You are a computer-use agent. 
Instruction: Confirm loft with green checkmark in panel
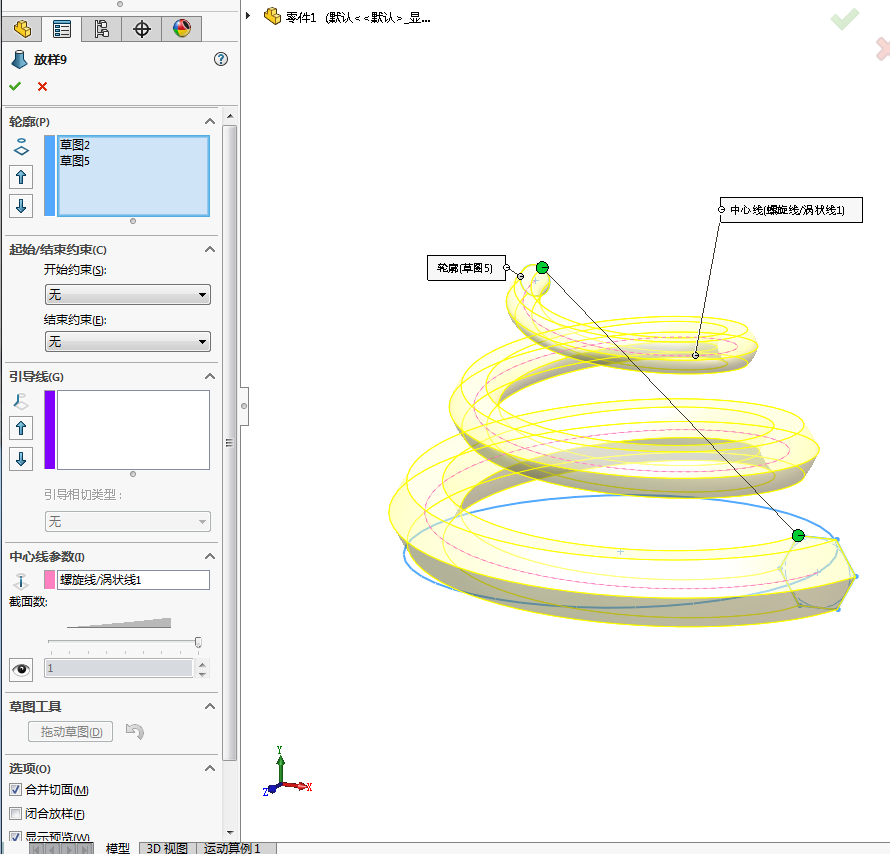click(15, 86)
